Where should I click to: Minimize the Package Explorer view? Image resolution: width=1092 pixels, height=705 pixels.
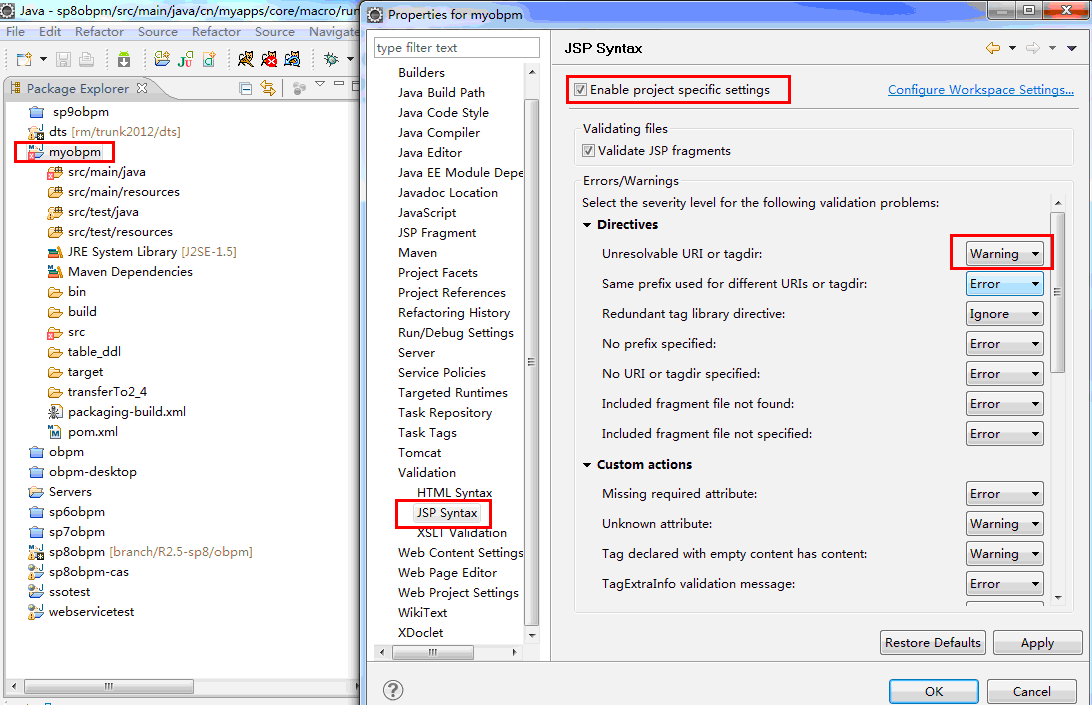[x=339, y=84]
